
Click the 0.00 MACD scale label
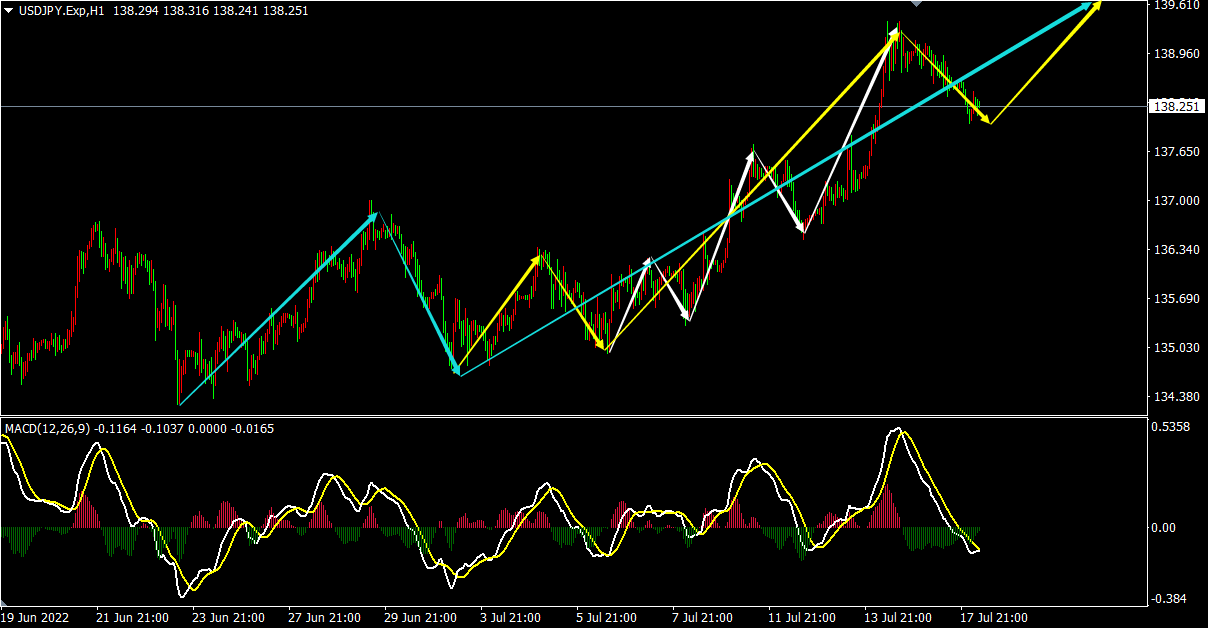pyautogui.click(x=1166, y=527)
